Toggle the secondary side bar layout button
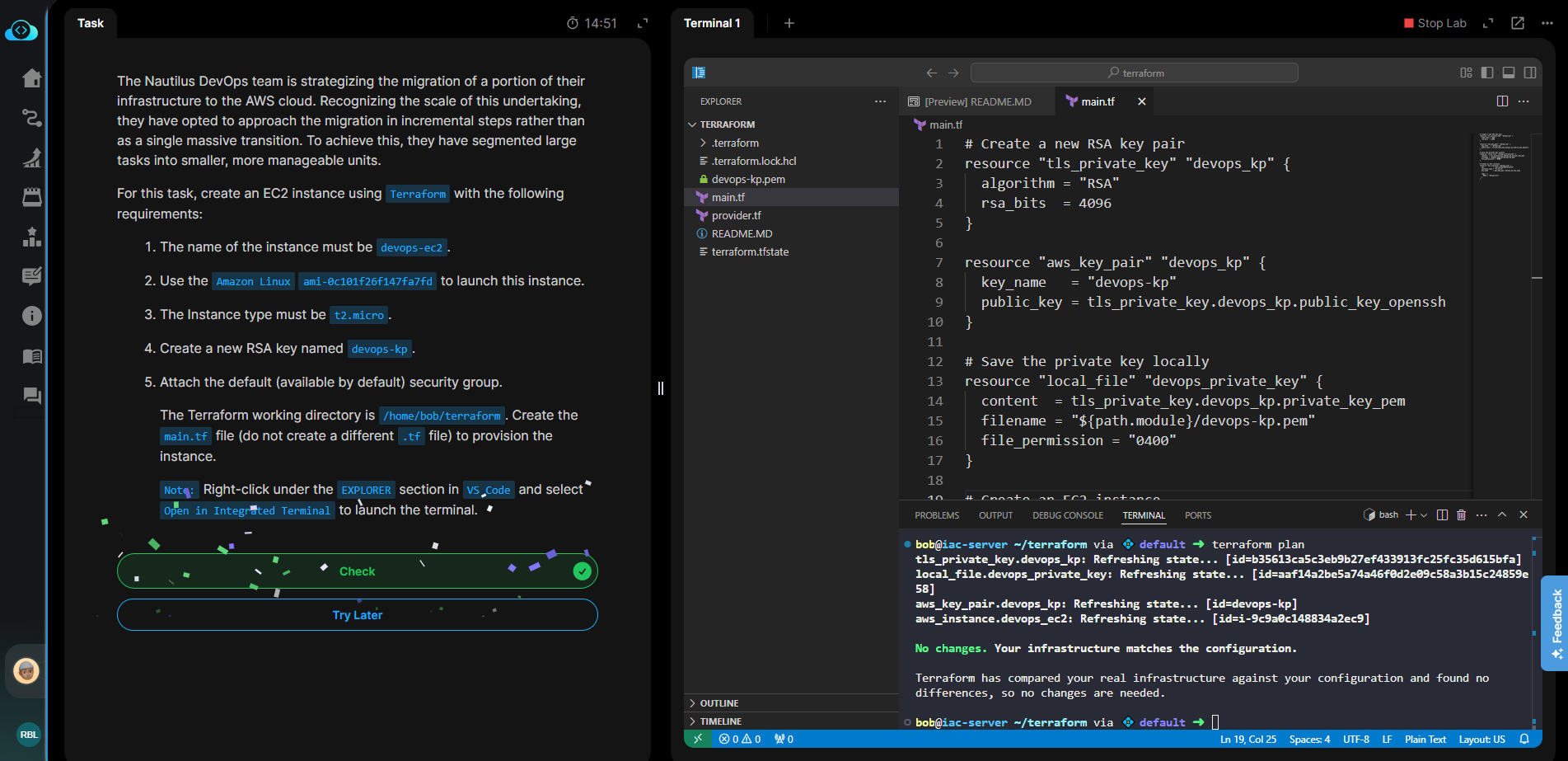The height and width of the screenshot is (761, 1568). 1529,73
